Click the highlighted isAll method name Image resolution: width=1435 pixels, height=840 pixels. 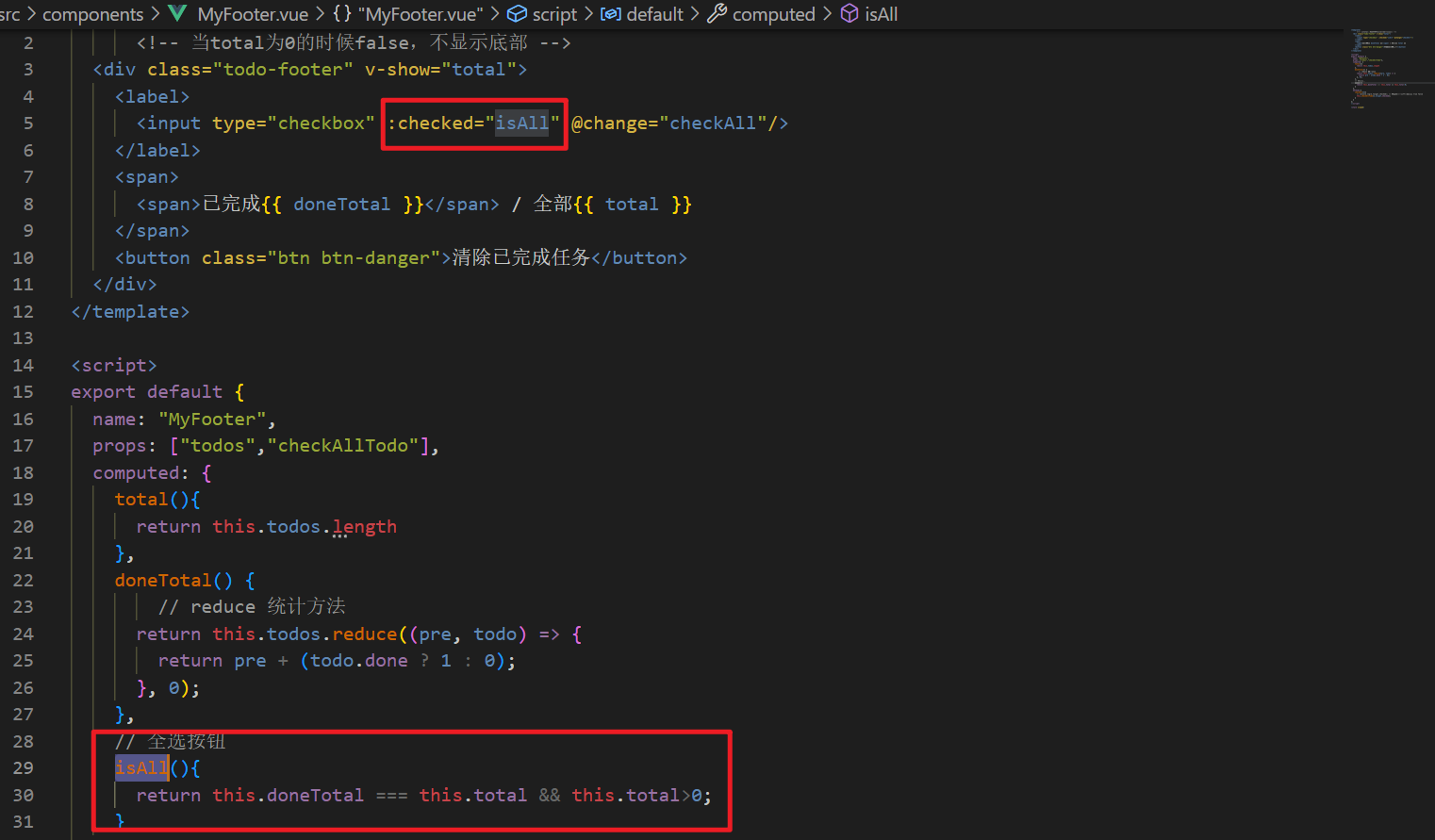click(141, 768)
